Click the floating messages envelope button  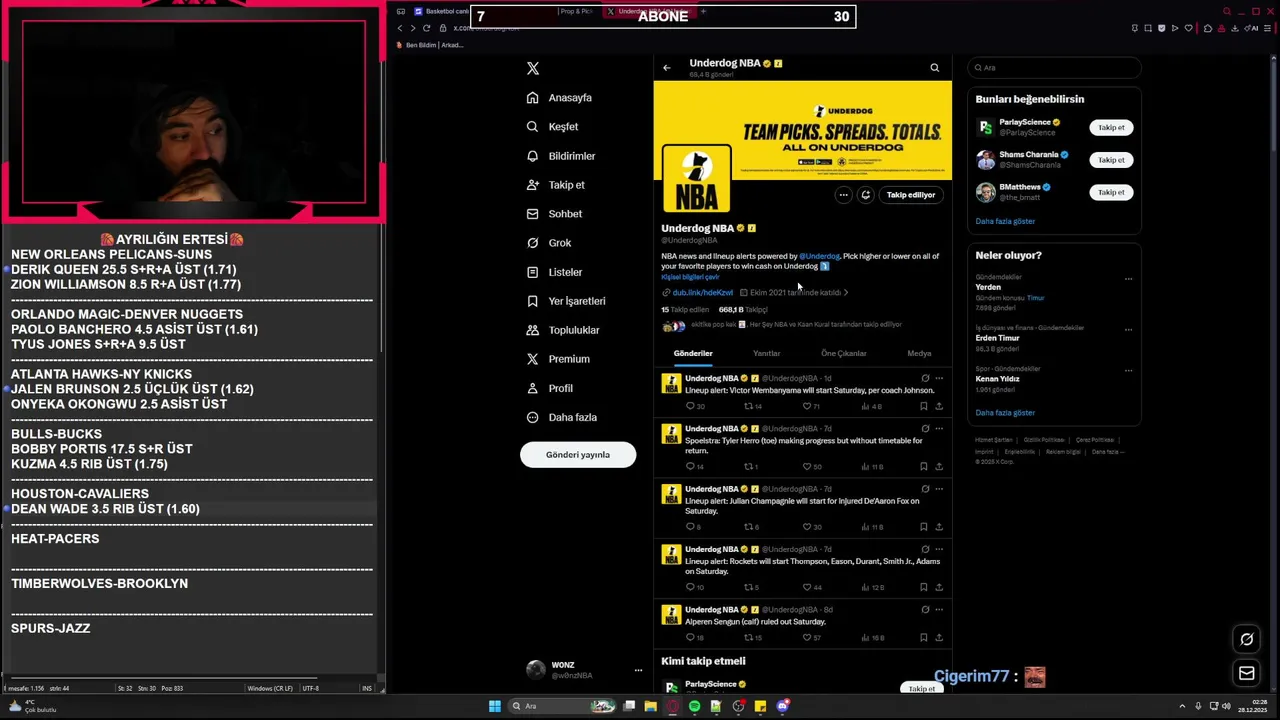(x=1247, y=673)
